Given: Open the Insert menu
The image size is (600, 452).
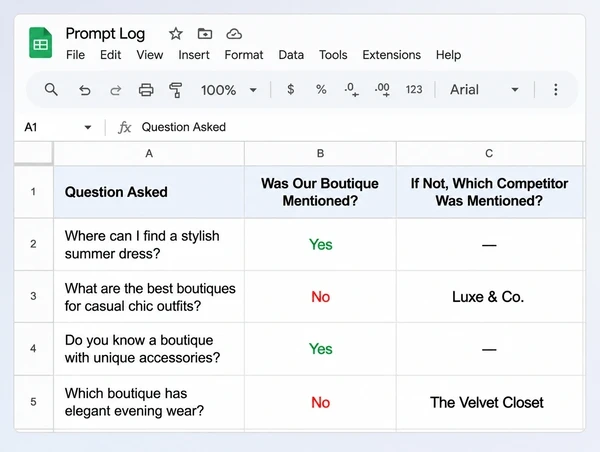Looking at the screenshot, I should click(194, 55).
